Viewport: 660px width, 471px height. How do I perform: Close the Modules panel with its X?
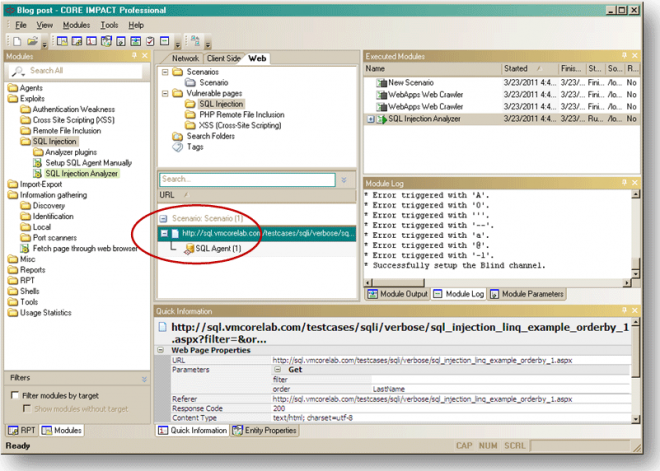coord(145,56)
